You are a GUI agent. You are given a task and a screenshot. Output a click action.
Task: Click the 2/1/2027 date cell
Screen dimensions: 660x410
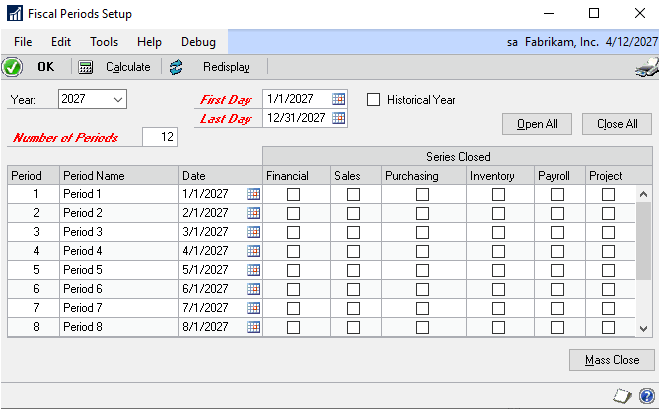click(x=213, y=213)
